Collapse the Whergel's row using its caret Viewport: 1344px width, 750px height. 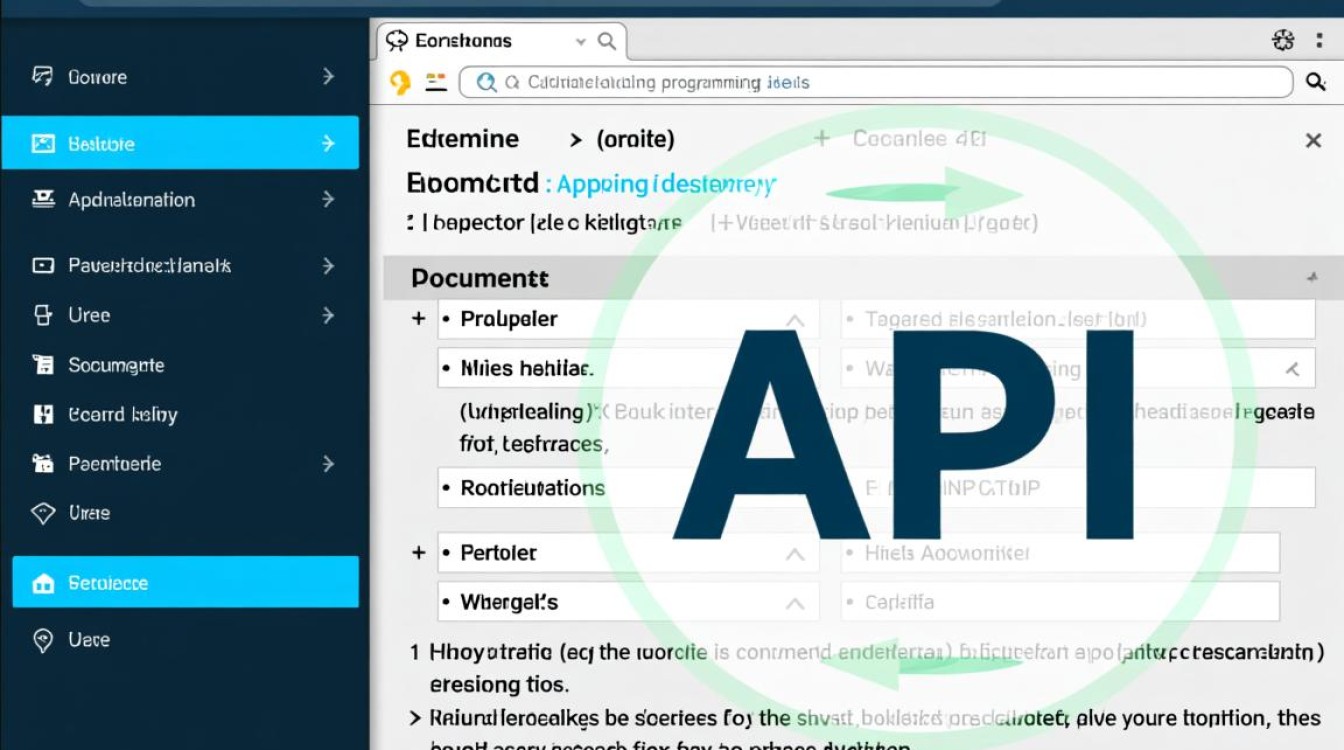tap(795, 603)
